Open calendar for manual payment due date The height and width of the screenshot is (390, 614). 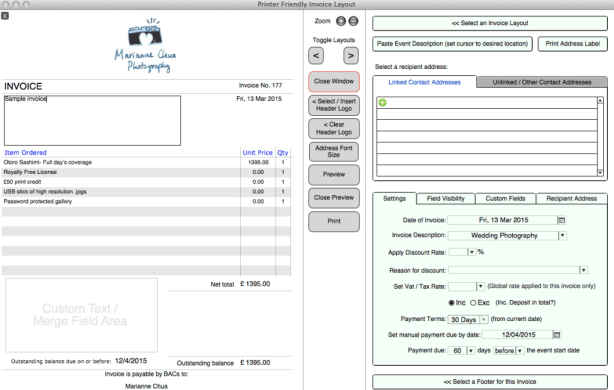pos(557,335)
